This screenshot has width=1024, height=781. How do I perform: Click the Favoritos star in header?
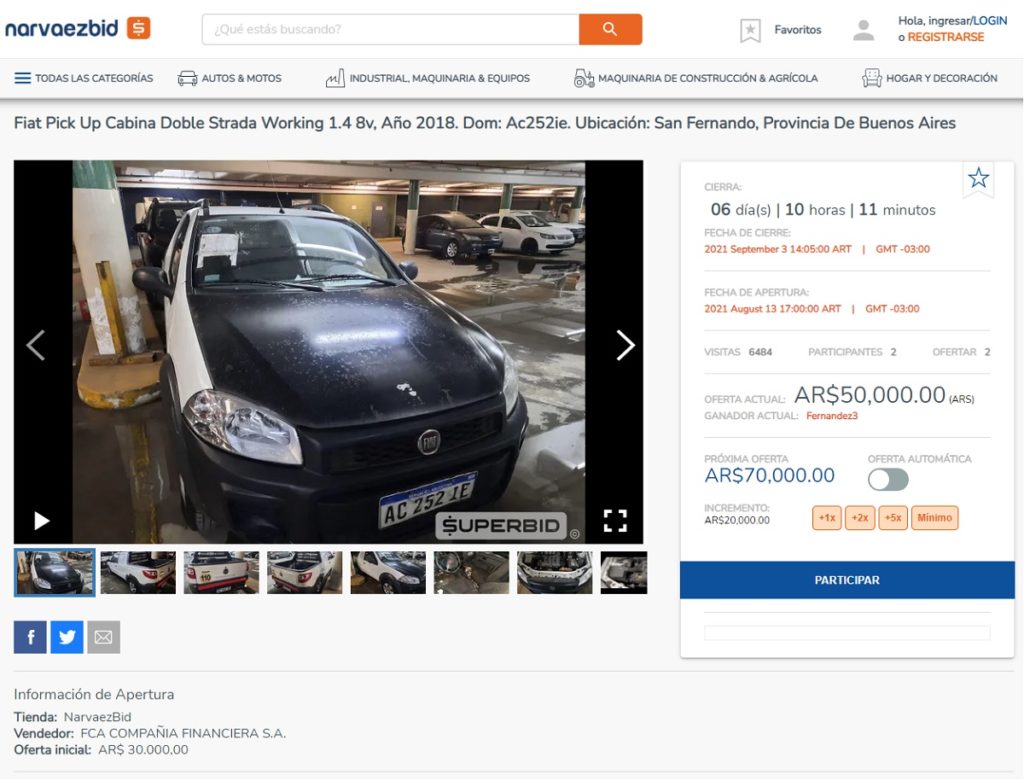click(750, 29)
